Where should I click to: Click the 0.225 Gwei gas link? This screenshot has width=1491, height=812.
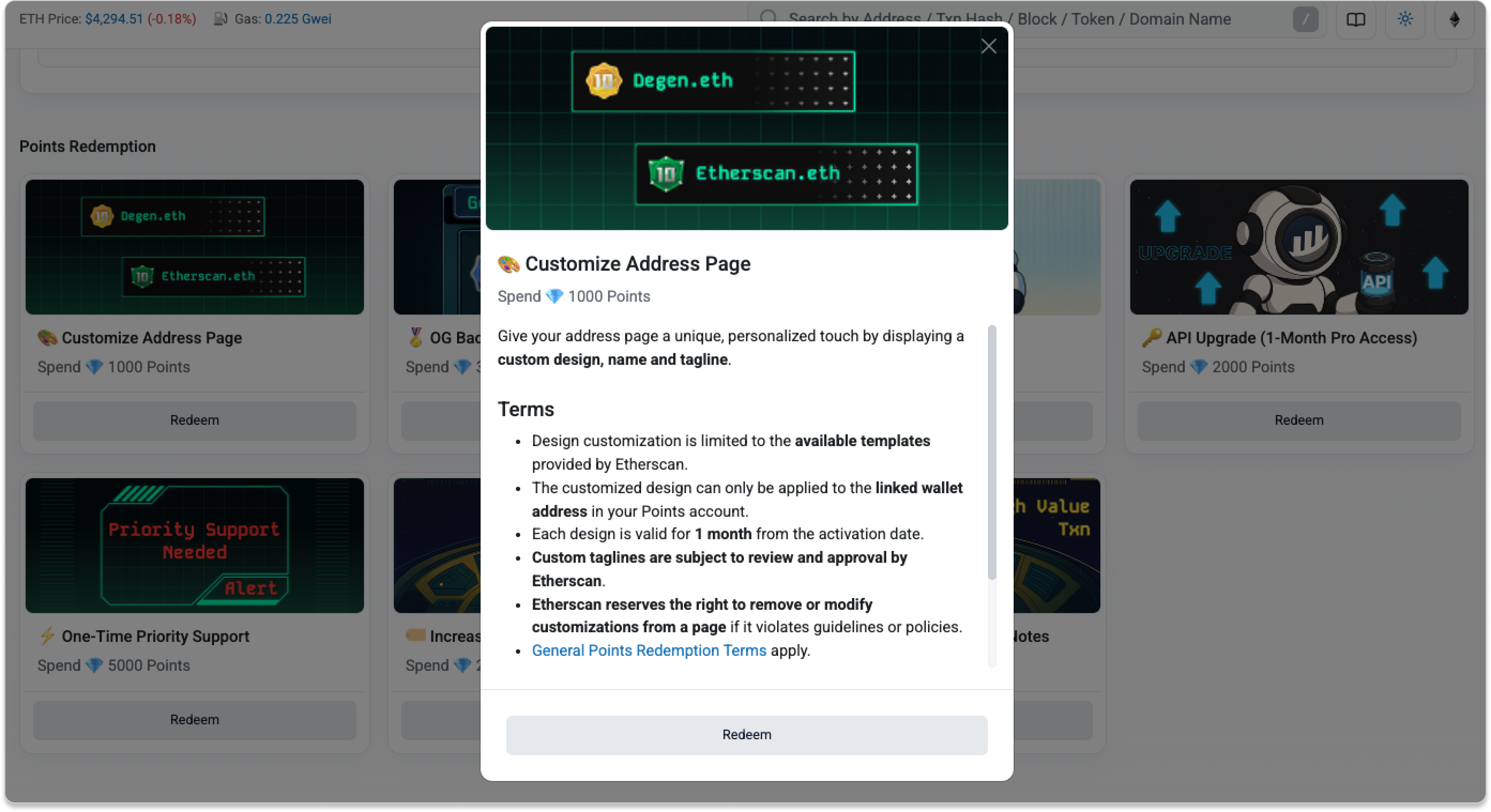click(x=298, y=19)
